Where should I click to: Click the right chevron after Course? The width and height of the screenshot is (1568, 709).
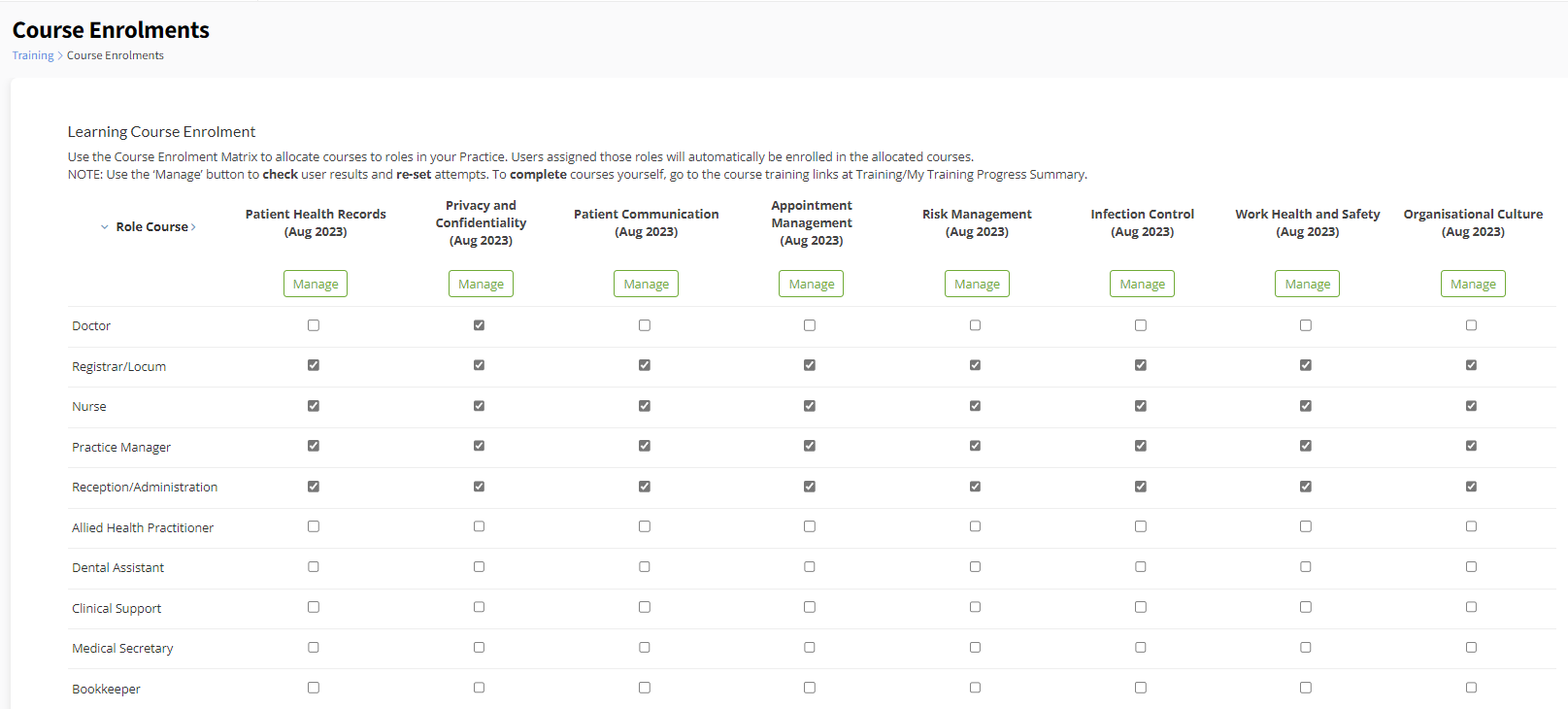[x=193, y=227]
